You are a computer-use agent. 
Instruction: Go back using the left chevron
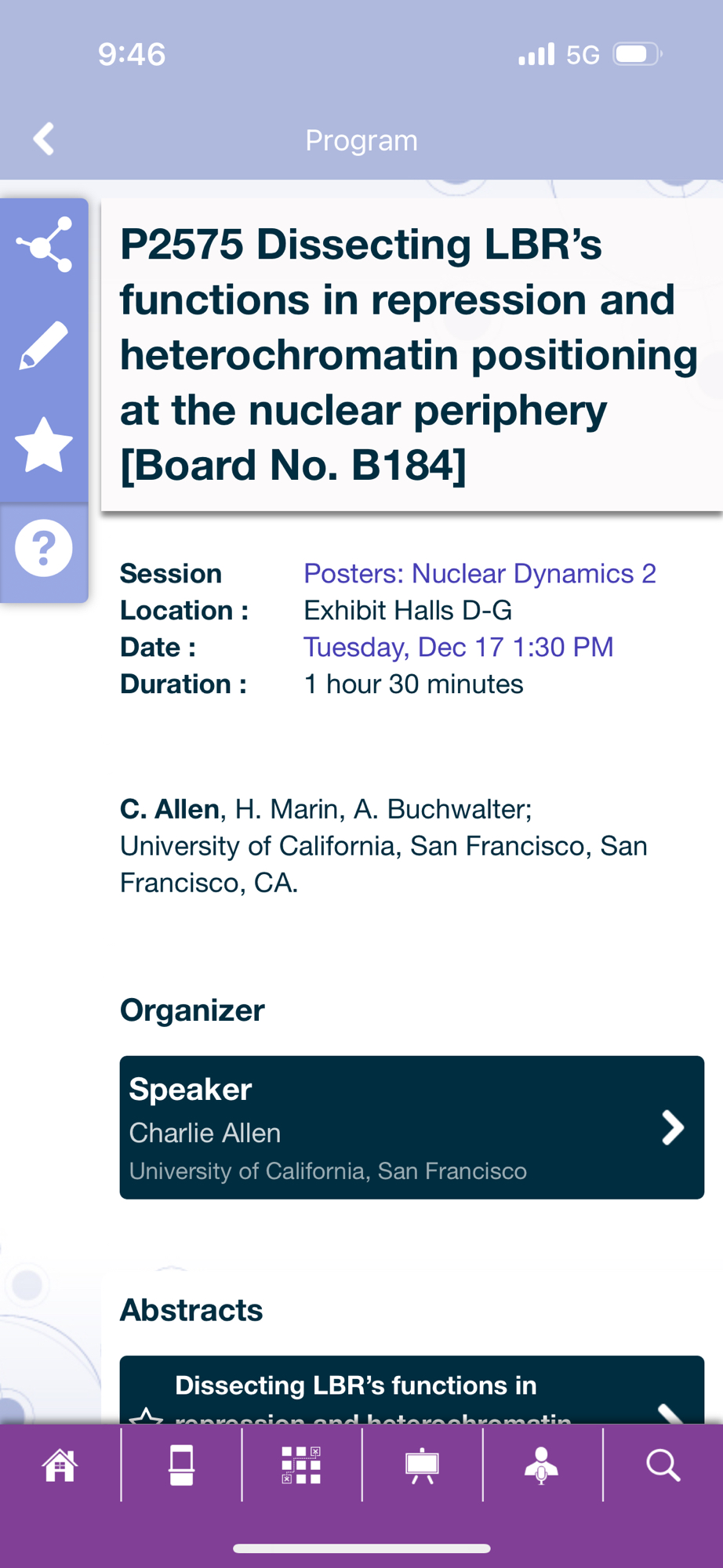pyautogui.click(x=44, y=140)
